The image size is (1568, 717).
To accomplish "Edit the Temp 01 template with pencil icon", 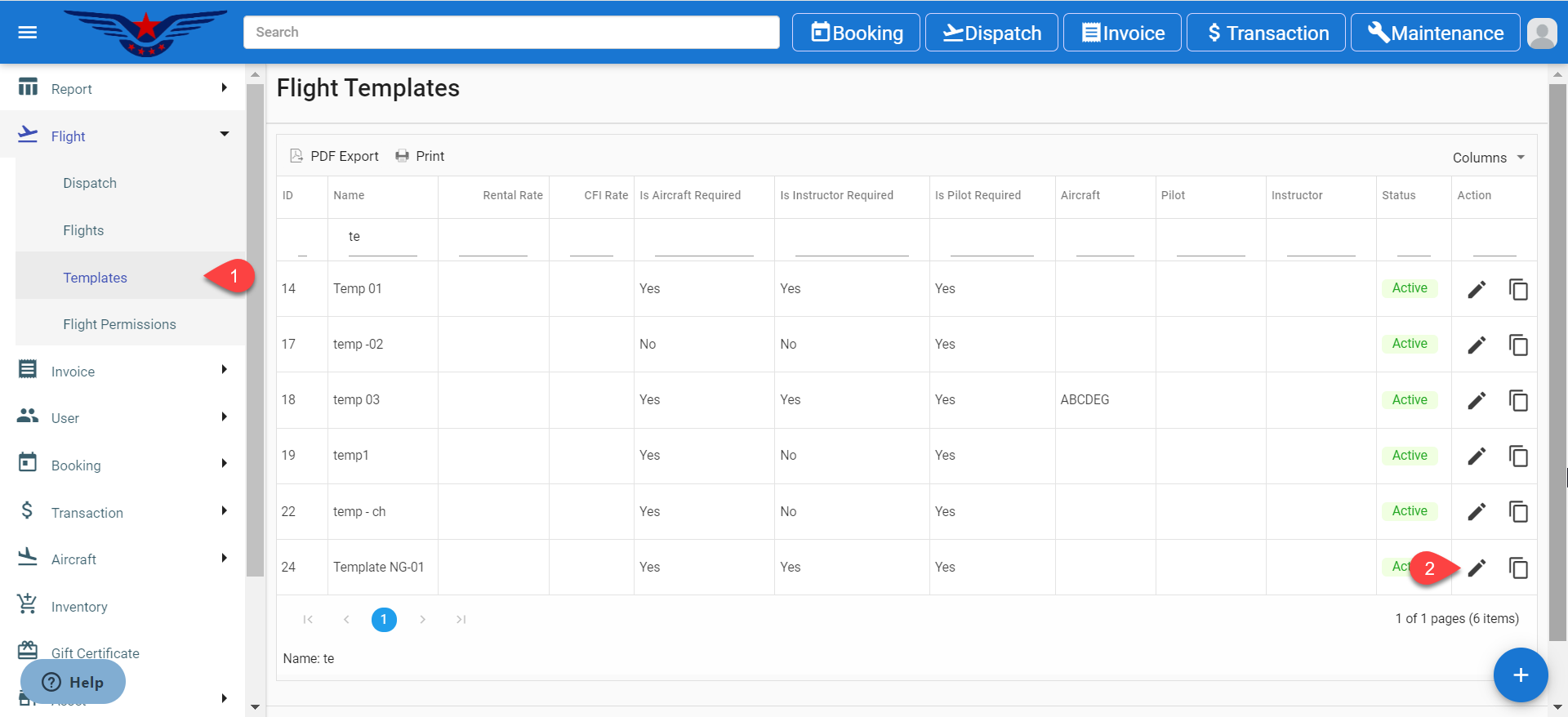I will [1476, 289].
